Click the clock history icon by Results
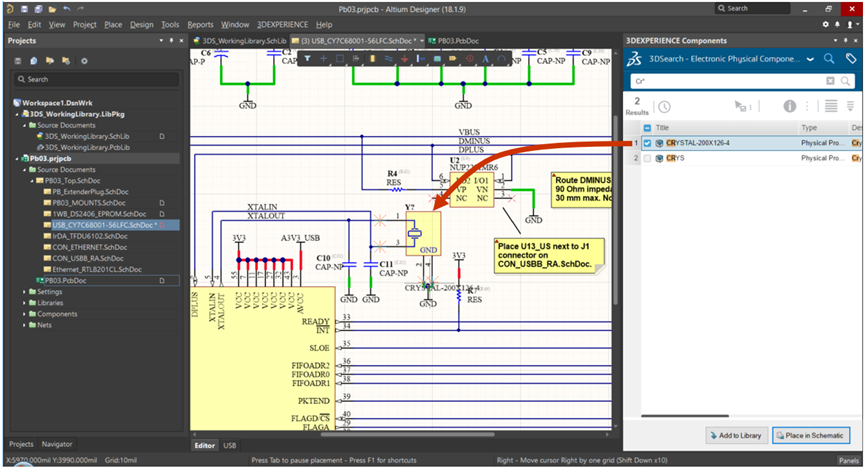This screenshot has width=865, height=468. point(664,107)
